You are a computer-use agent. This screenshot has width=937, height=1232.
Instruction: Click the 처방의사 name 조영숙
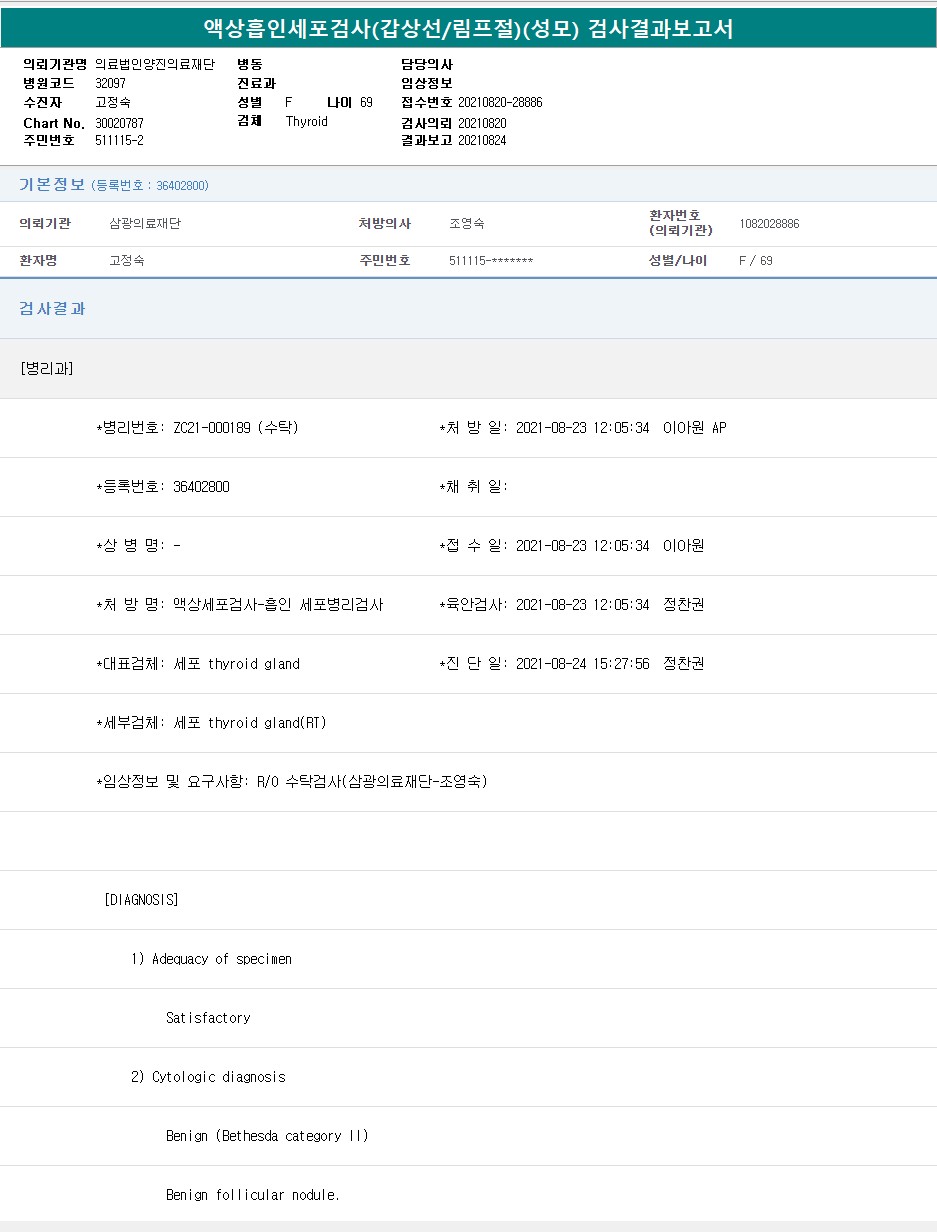pos(467,224)
